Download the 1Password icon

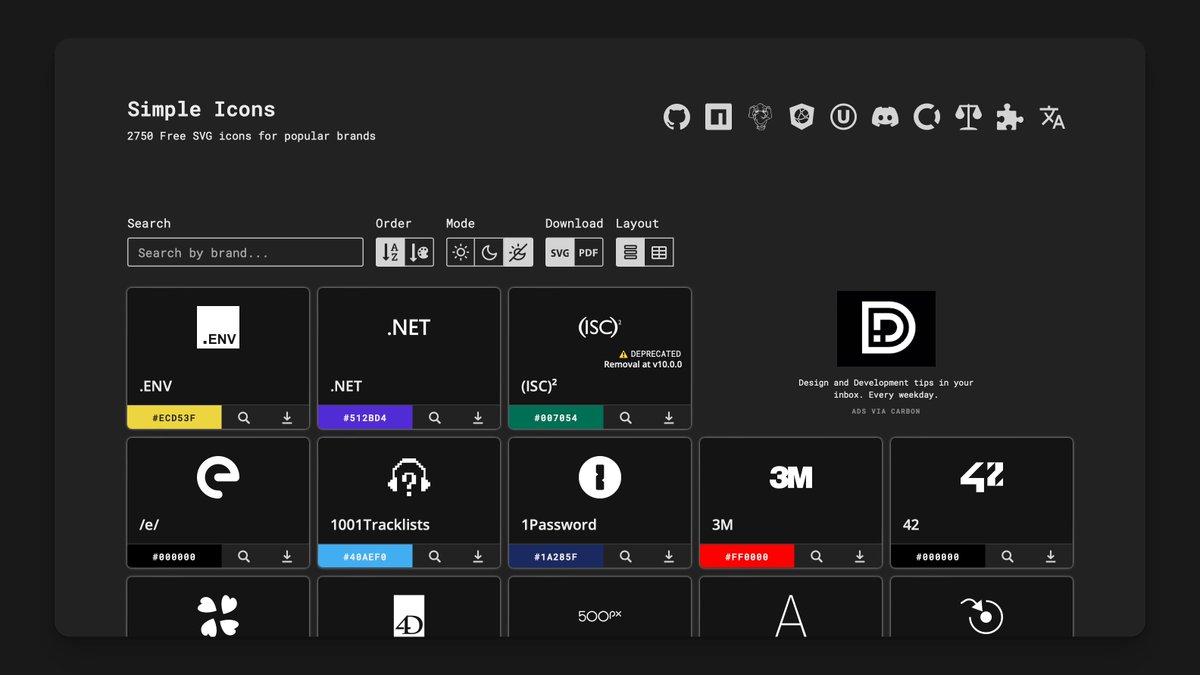(669, 557)
